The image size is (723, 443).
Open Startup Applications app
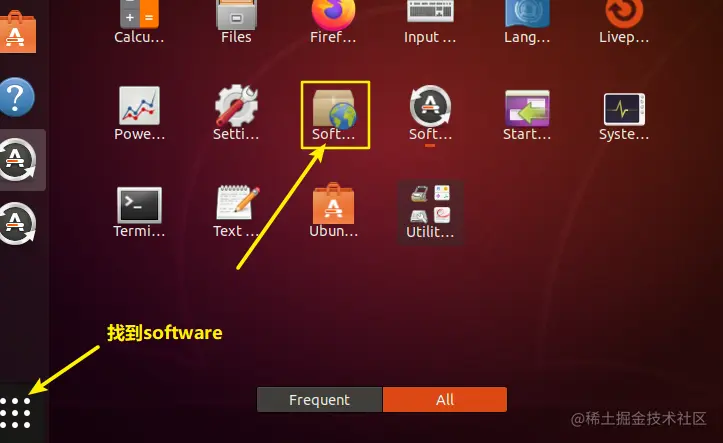(x=527, y=114)
